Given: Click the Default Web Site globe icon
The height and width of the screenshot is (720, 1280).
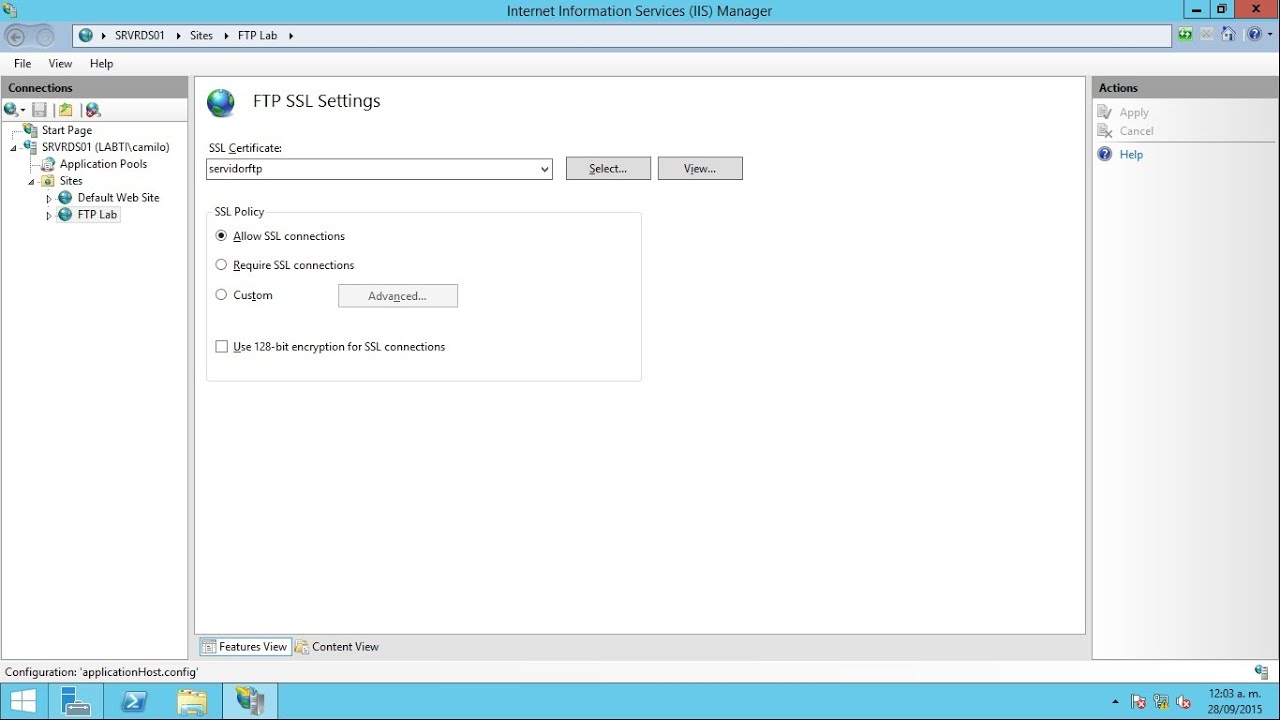Looking at the screenshot, I should 65,198.
